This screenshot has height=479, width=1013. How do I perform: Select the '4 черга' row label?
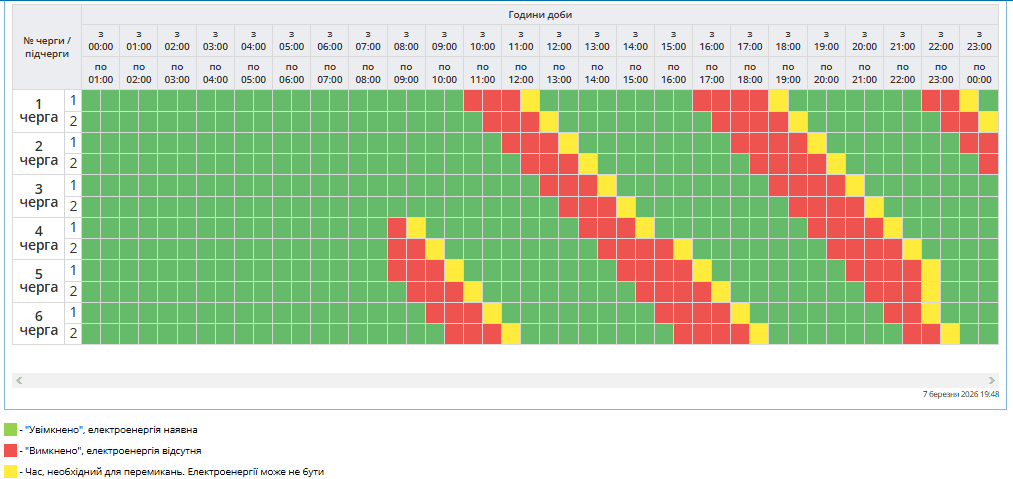[x=39, y=238]
